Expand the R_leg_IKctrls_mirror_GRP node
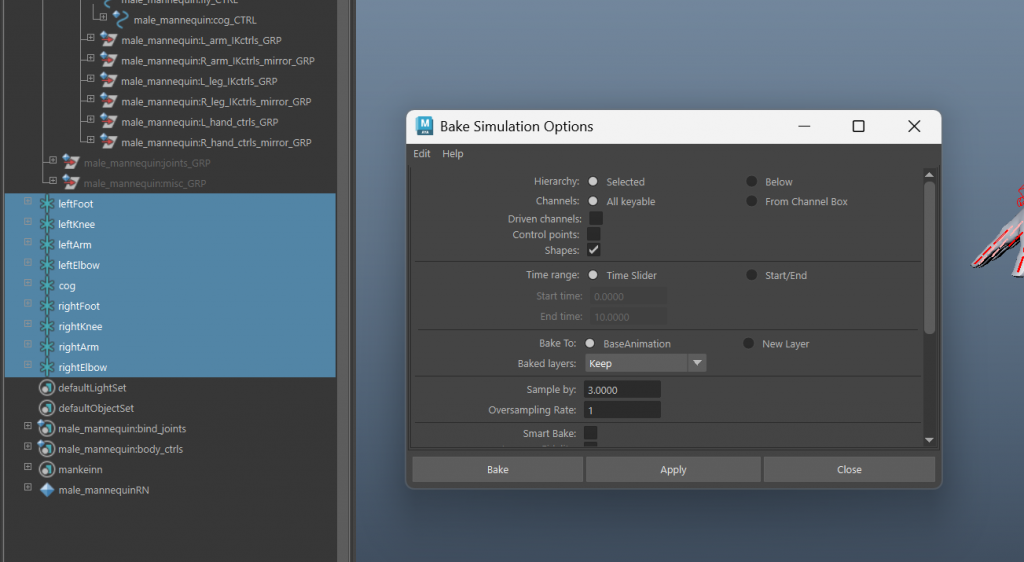Image resolution: width=1024 pixels, height=562 pixels. point(90,99)
